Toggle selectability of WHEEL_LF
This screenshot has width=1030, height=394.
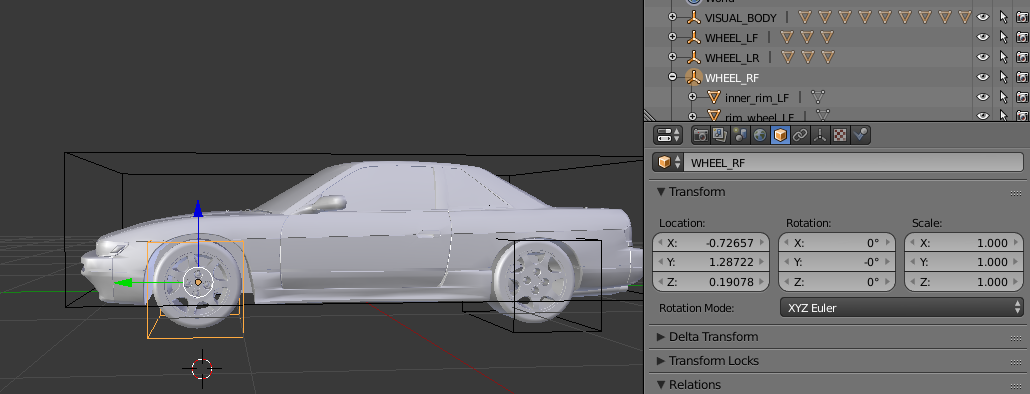coord(1003,37)
